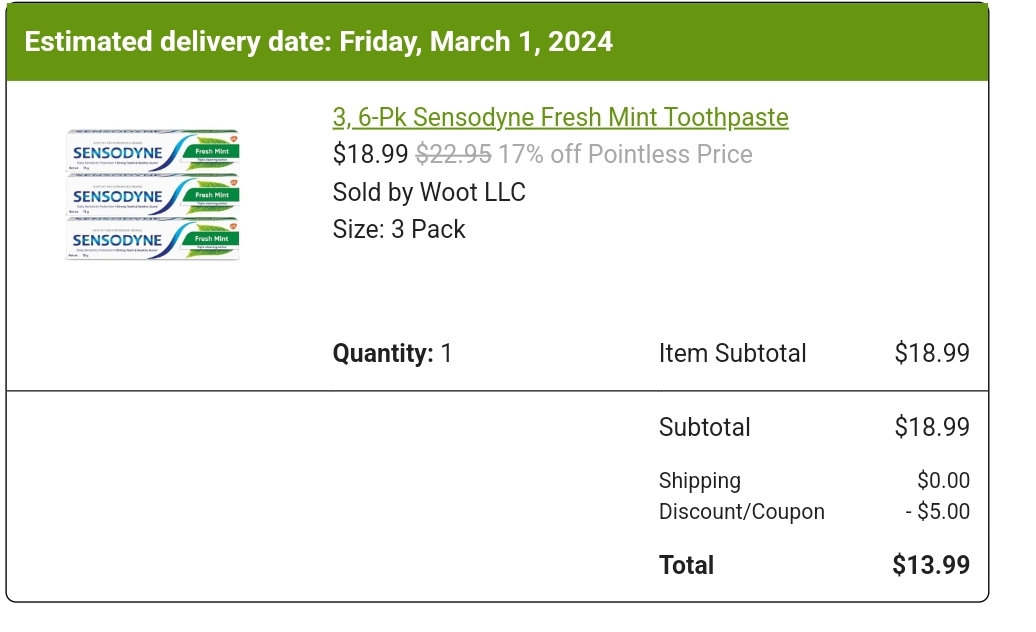Screen dimensions: 1036x632
Task: Click the Quantity: 1 text
Action: click(x=392, y=353)
